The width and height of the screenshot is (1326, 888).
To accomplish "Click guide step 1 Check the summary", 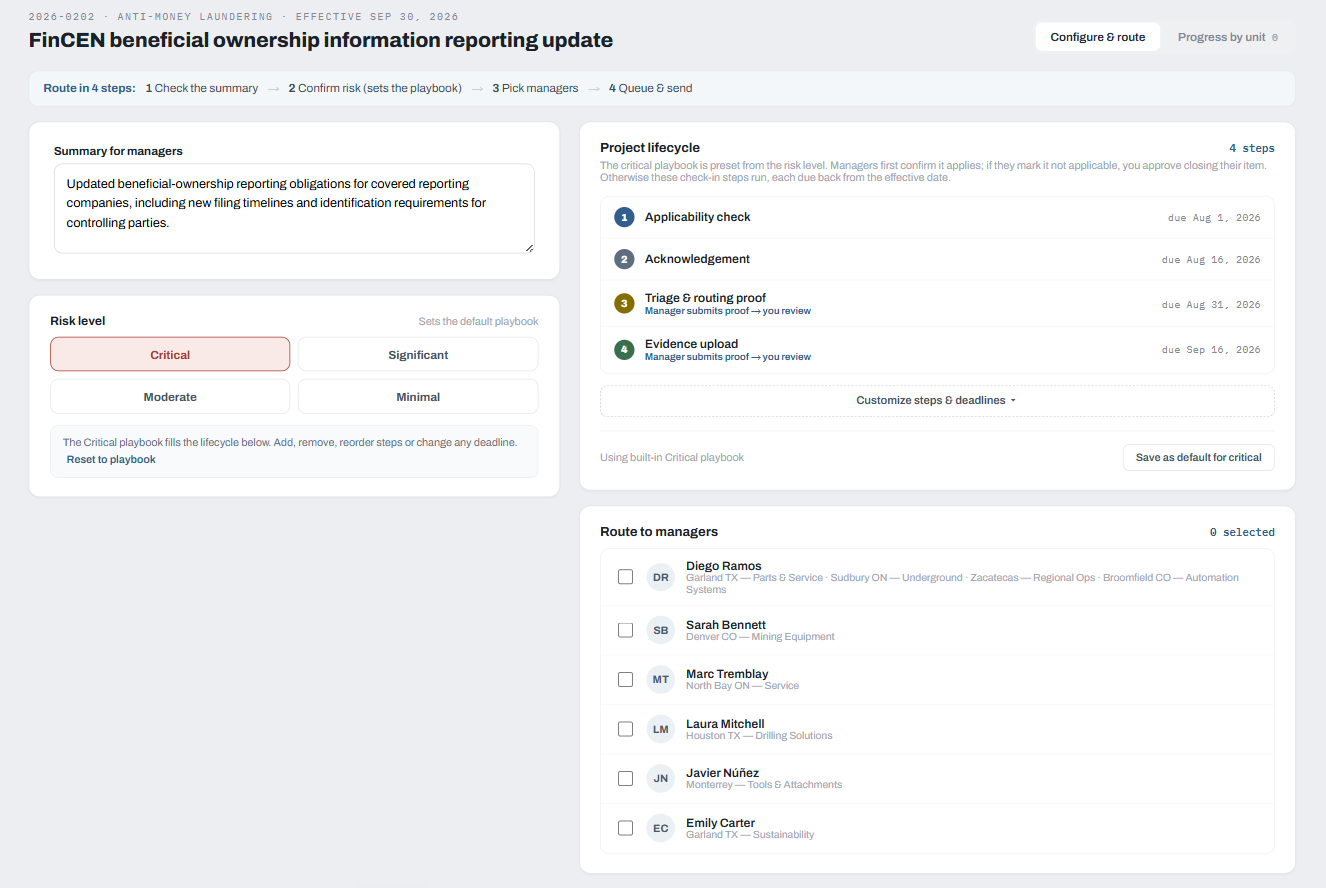I will click(201, 88).
